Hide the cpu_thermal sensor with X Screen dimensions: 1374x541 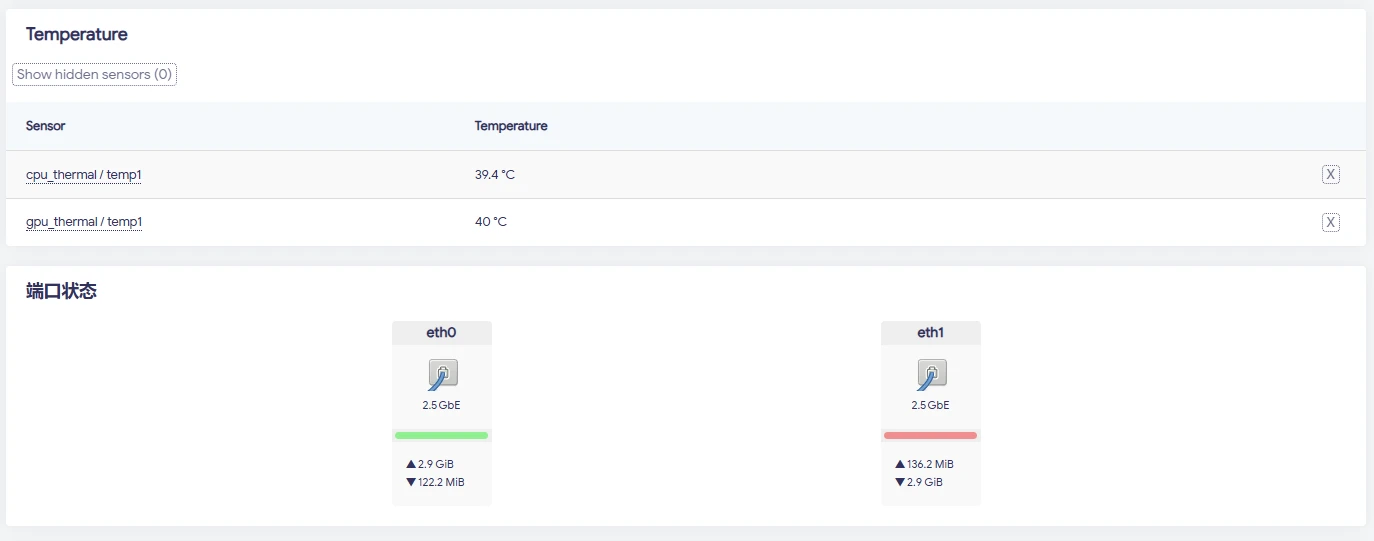pos(1330,175)
